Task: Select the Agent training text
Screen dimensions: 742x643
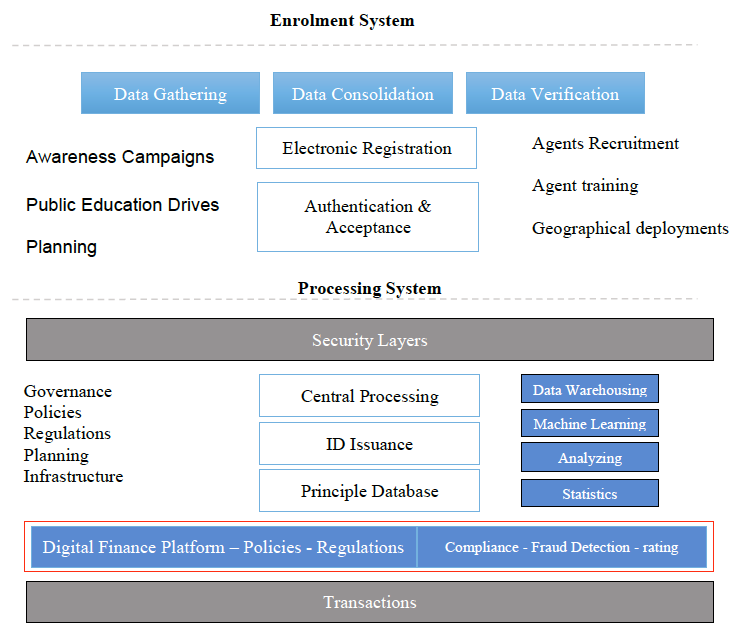Action: click(x=585, y=185)
